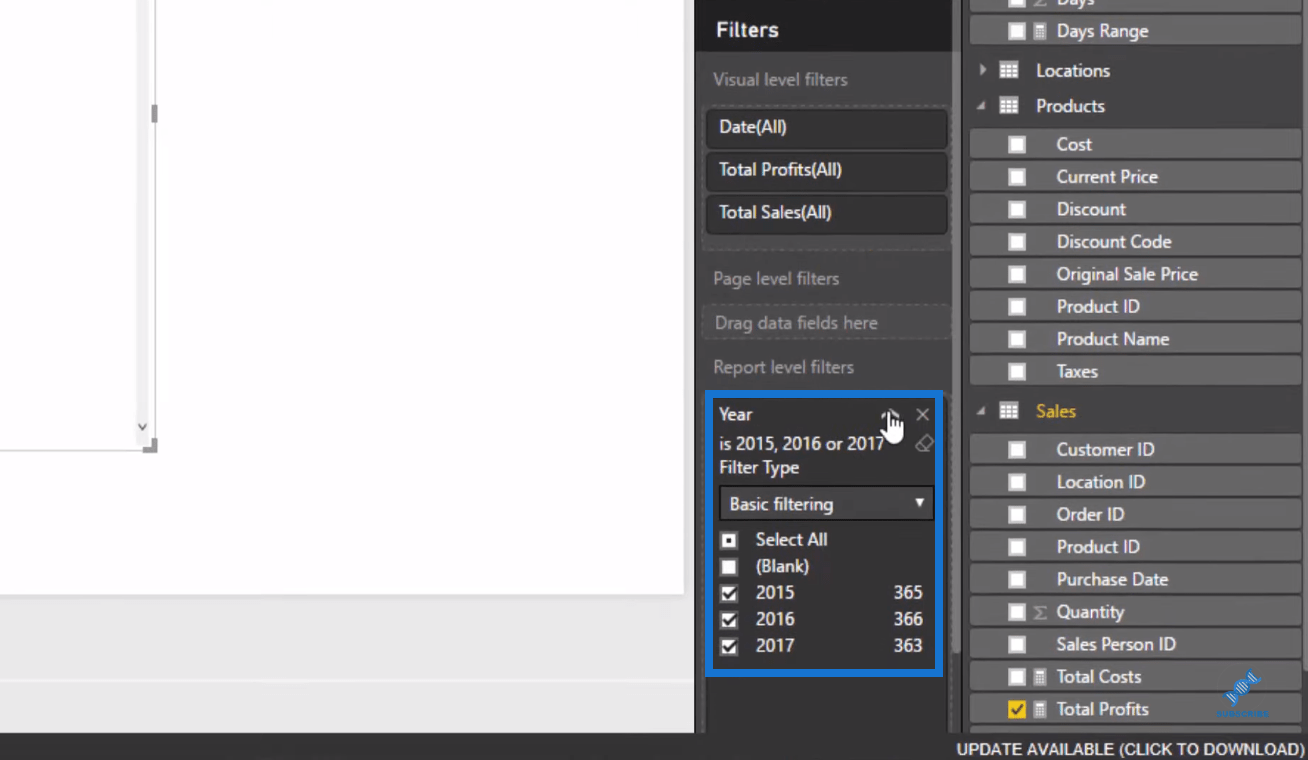This screenshot has width=1308, height=760.
Task: Check the Customer ID field checkbox
Action: [x=1017, y=450]
